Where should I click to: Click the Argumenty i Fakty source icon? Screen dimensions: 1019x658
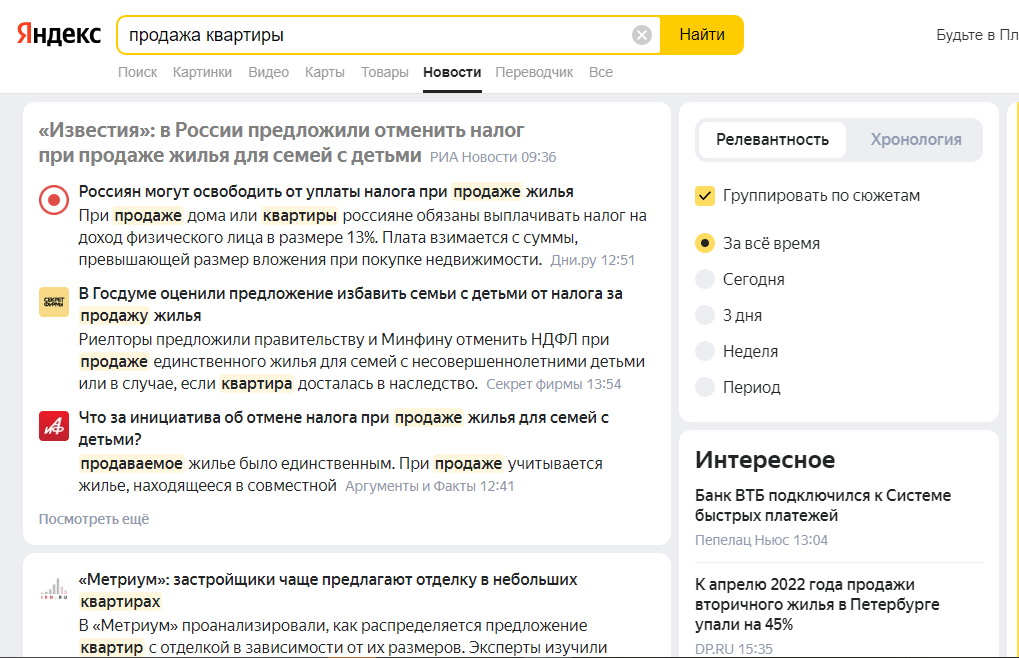[54, 426]
